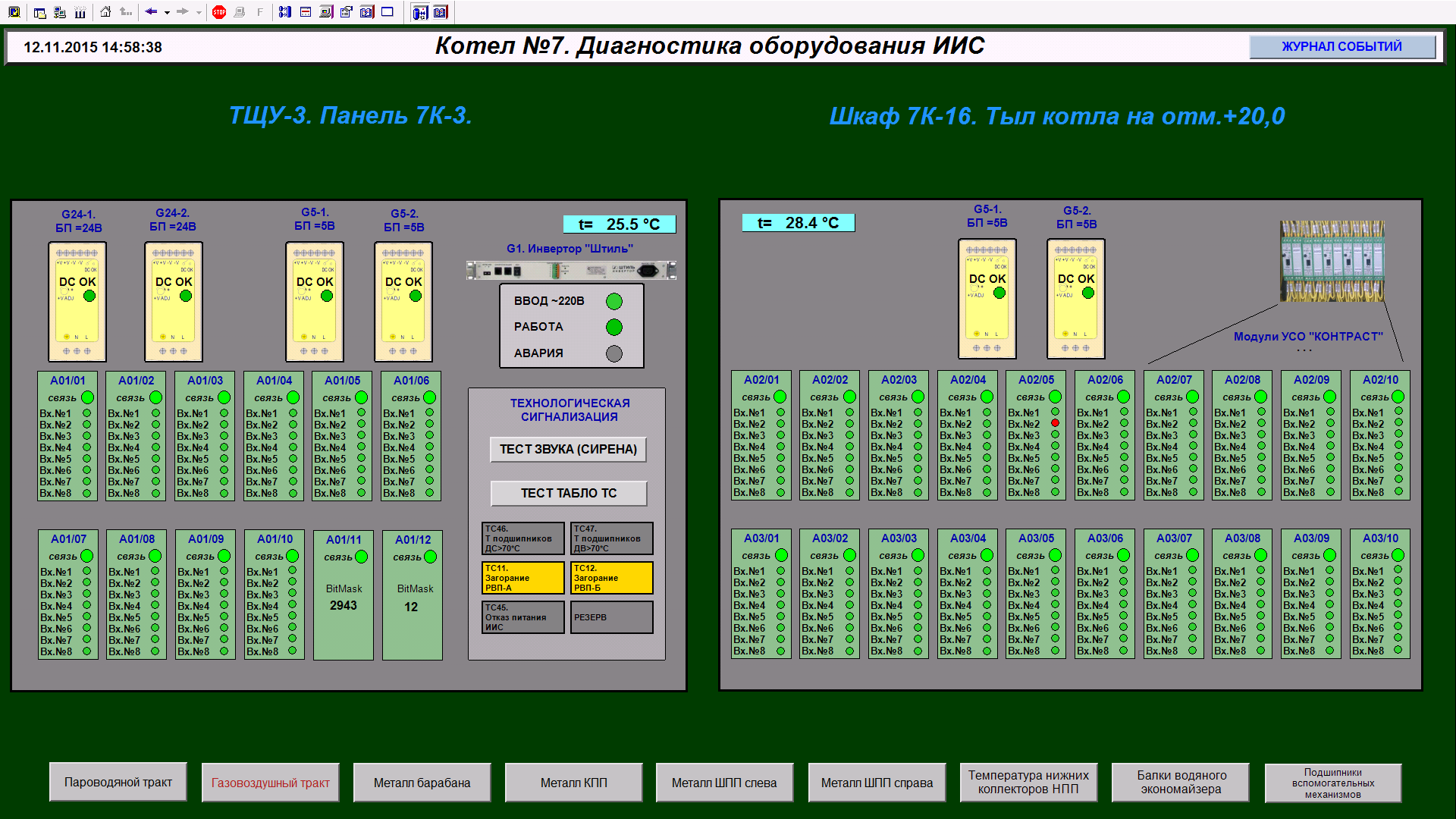Open the forward-arrow history dropdown
This screenshot has width=1456, height=819.
point(199,12)
